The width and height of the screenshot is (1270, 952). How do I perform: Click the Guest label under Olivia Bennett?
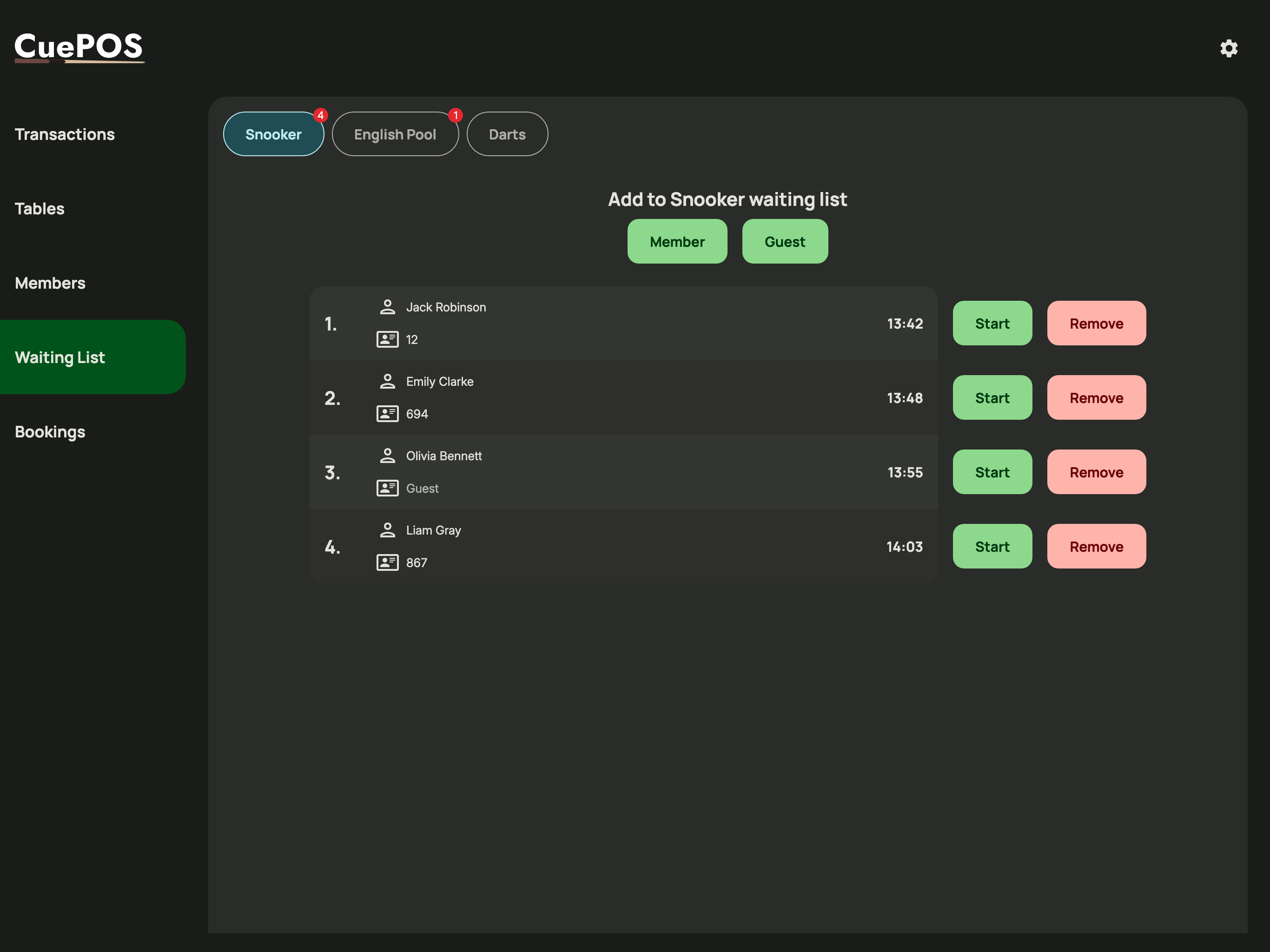tap(422, 489)
